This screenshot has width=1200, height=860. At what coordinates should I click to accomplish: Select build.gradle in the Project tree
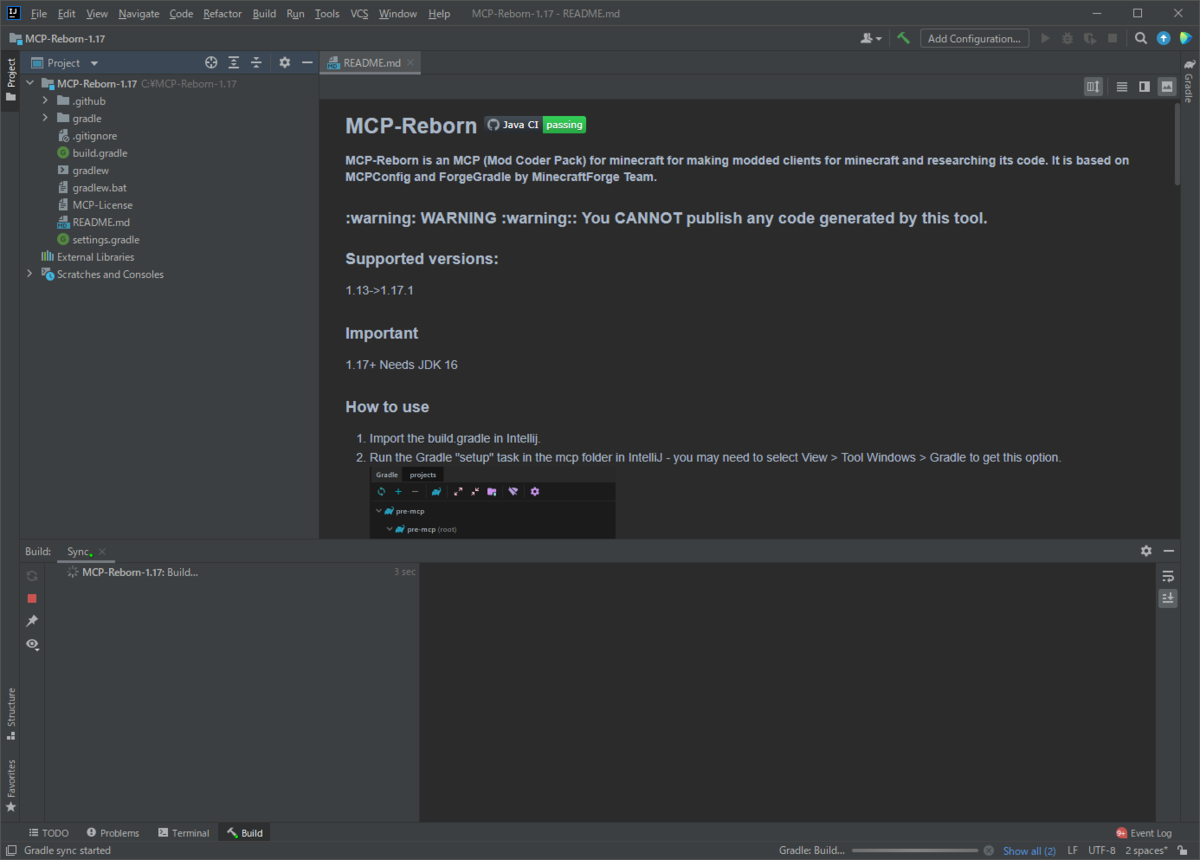tap(99, 153)
